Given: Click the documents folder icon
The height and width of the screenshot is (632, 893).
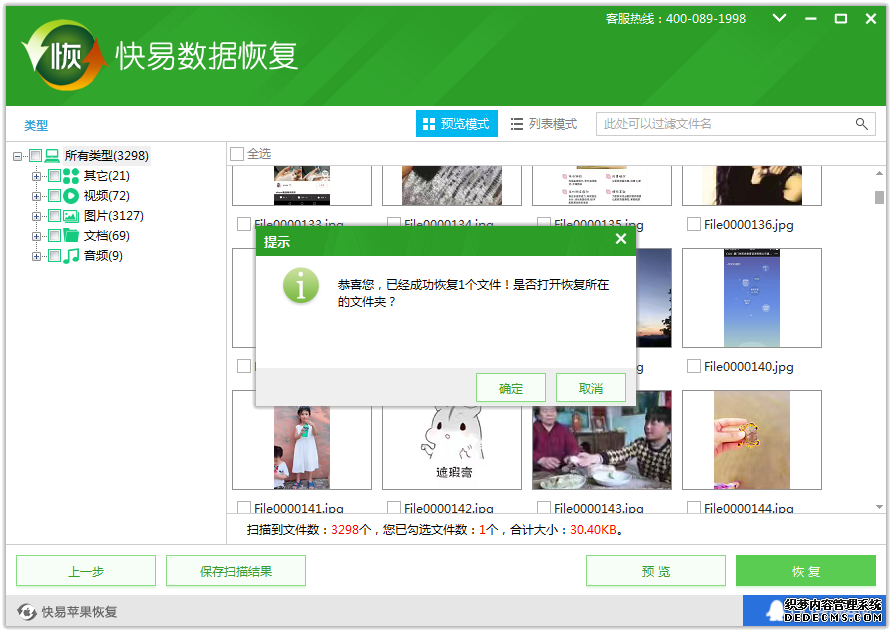Looking at the screenshot, I should point(71,236).
